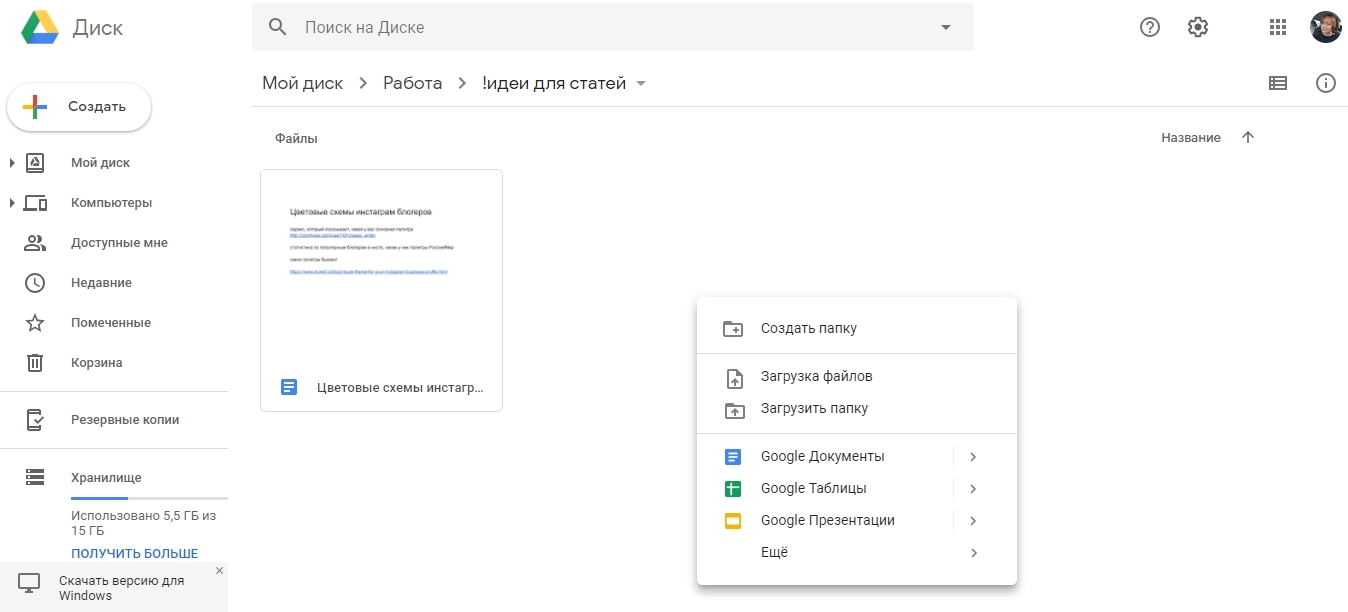Image resolution: width=1348 pixels, height=612 pixels.
Task: Open search options dropdown arrow
Action: click(x=946, y=28)
